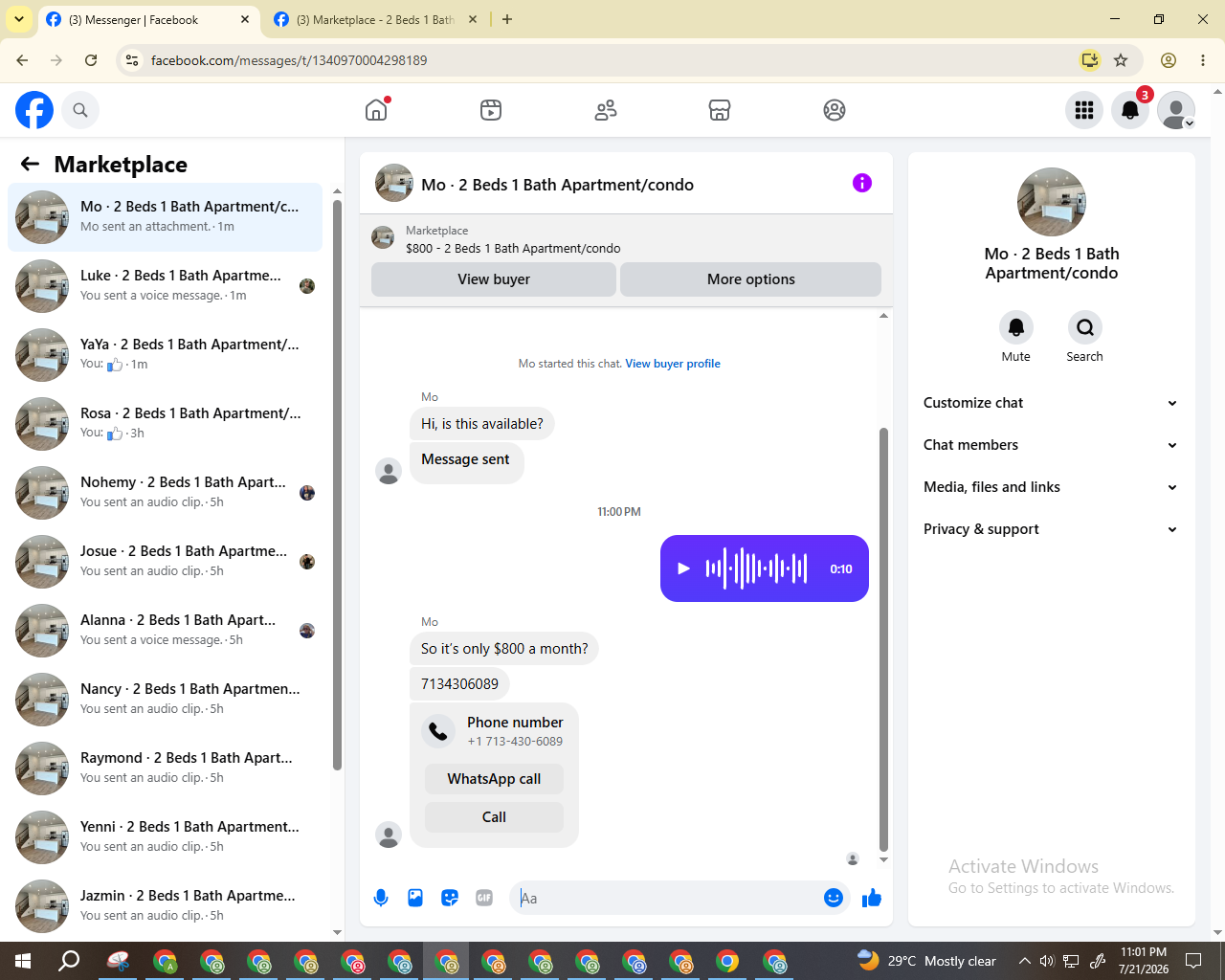
Task: Expand the Chat members section
Action: coord(1051,445)
